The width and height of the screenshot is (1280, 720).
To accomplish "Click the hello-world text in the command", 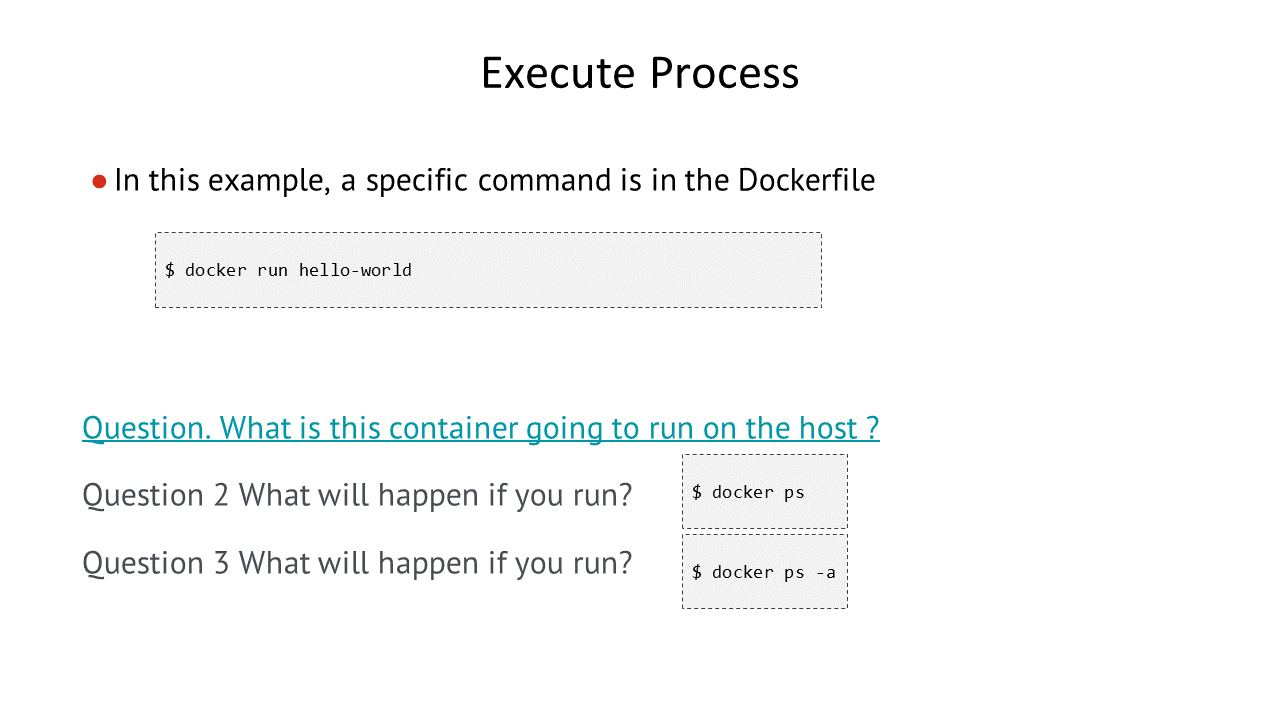I will [x=355, y=270].
